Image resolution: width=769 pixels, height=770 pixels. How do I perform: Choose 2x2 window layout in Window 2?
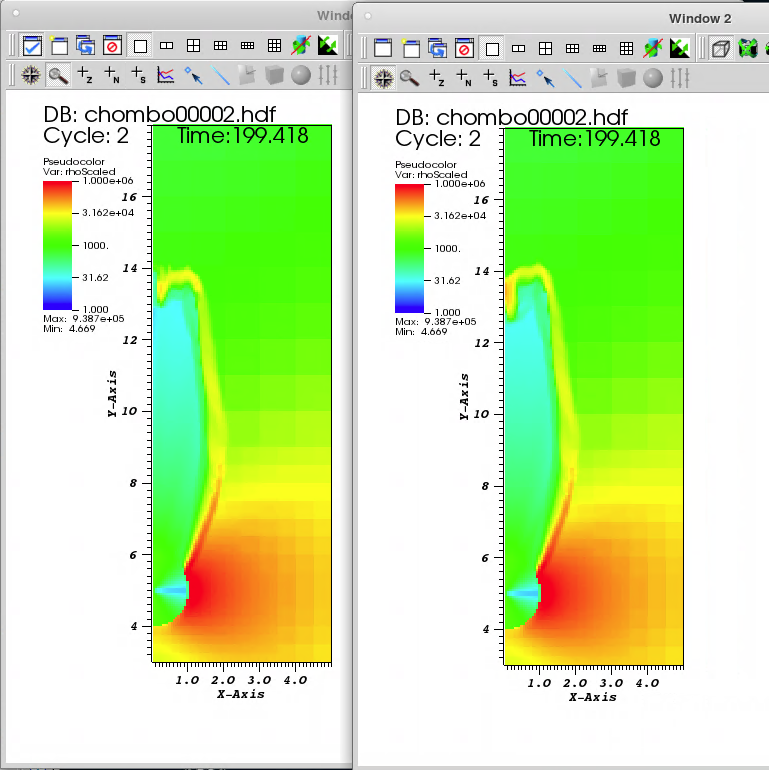click(546, 49)
